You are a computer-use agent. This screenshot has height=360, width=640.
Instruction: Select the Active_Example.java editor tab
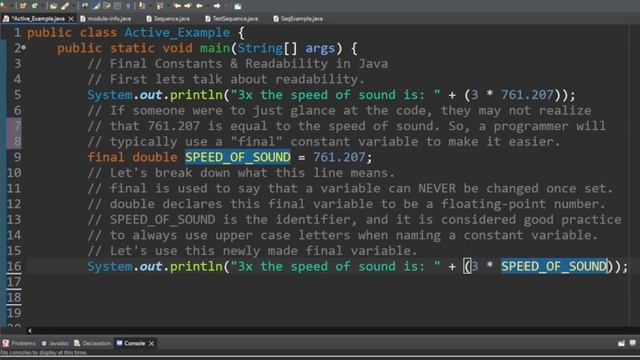38,19
